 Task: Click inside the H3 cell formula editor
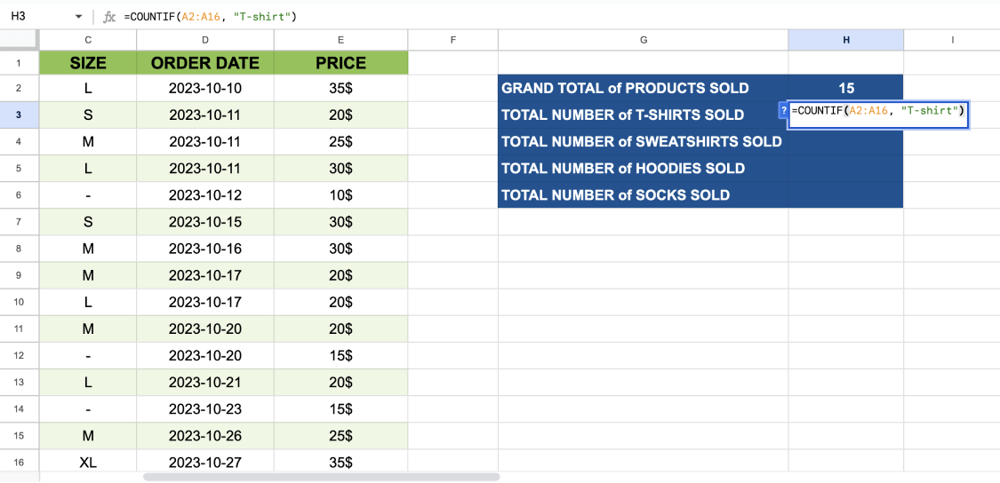click(x=878, y=111)
